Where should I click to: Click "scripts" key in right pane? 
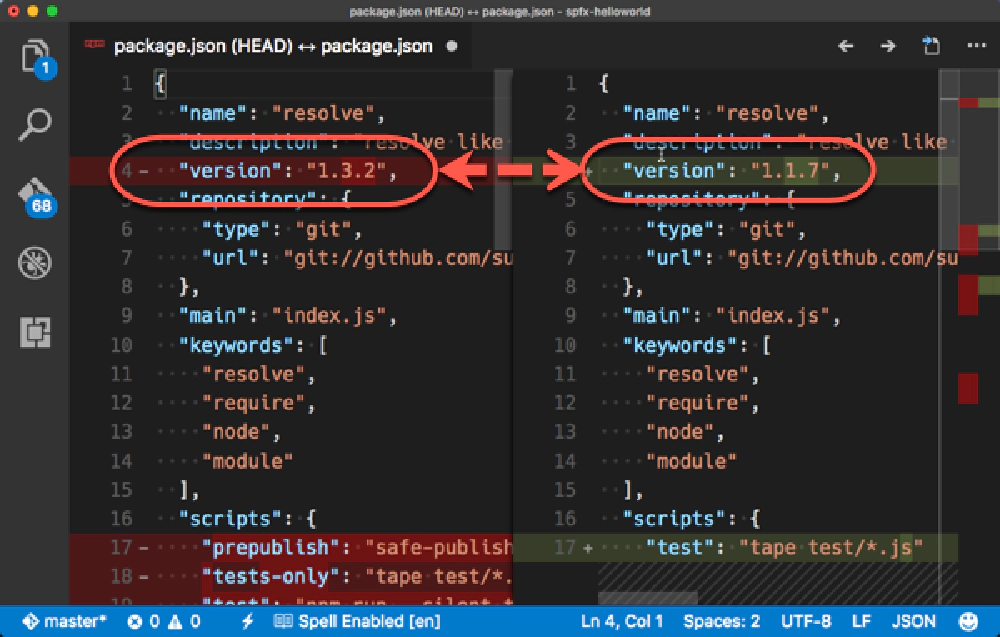(675, 518)
